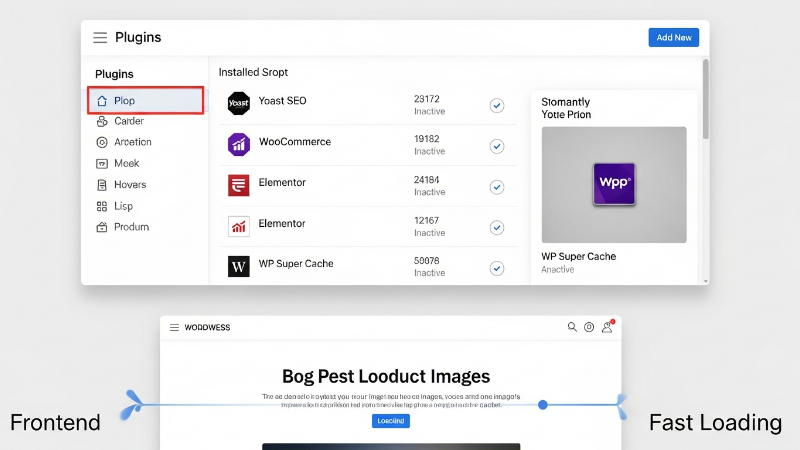Click the Carder icon in sidebar
Image resolution: width=800 pixels, height=450 pixels.
(102, 121)
